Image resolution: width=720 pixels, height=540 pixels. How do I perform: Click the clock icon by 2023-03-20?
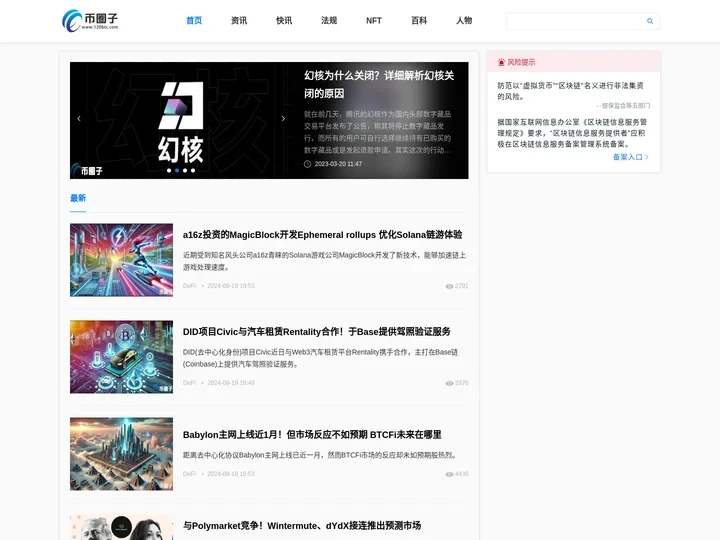pyautogui.click(x=308, y=164)
